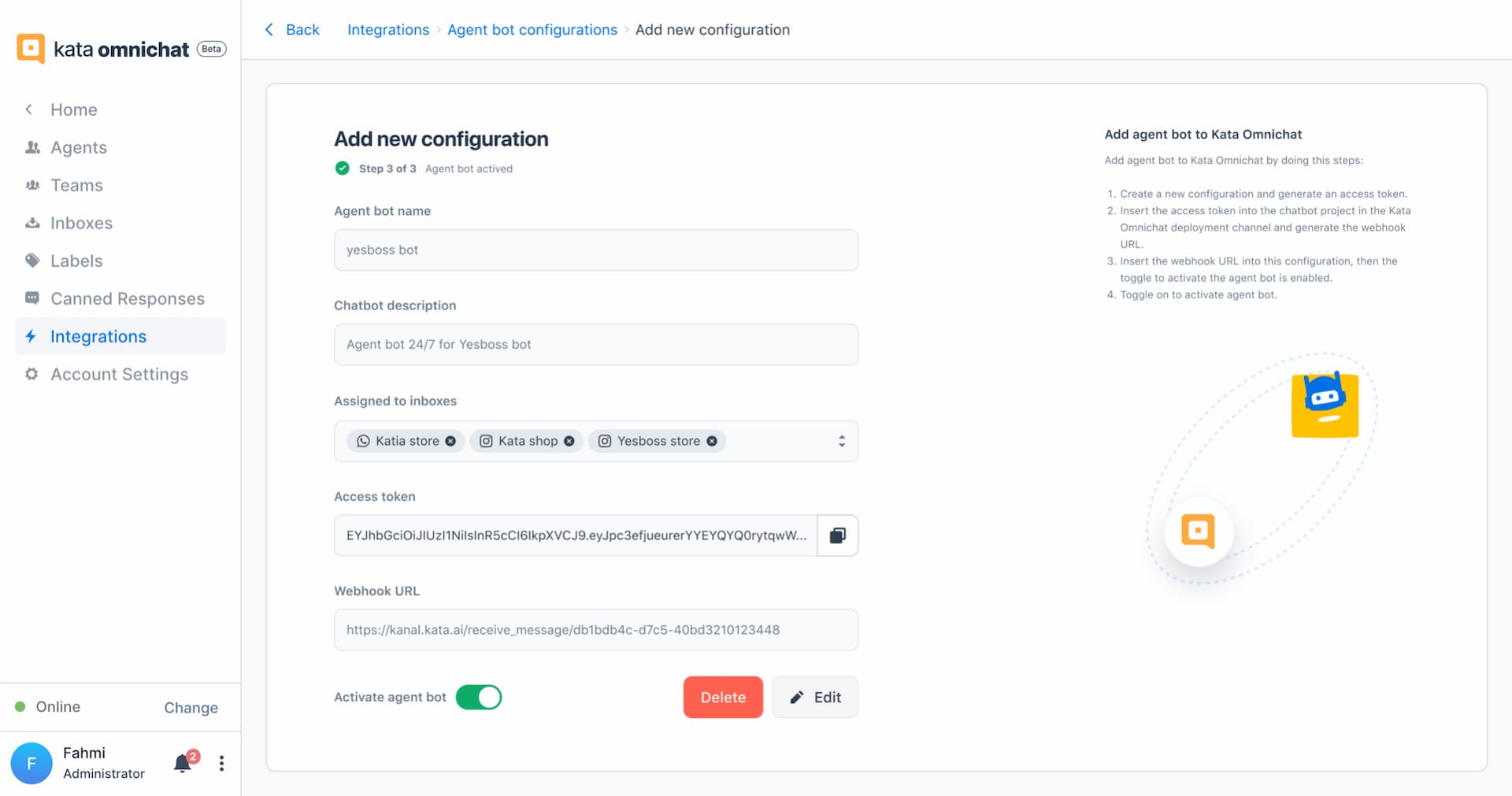This screenshot has height=796, width=1512.
Task: Open the notifications bell icon
Action: (183, 763)
